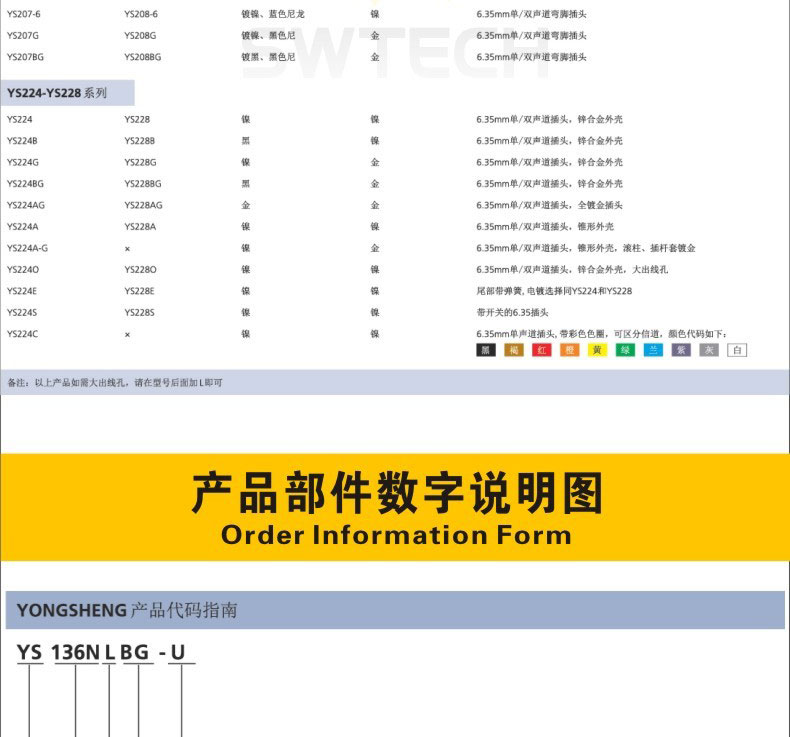
Task: Click the 备注 note bar about 大出线孔
Action: click(x=394, y=382)
